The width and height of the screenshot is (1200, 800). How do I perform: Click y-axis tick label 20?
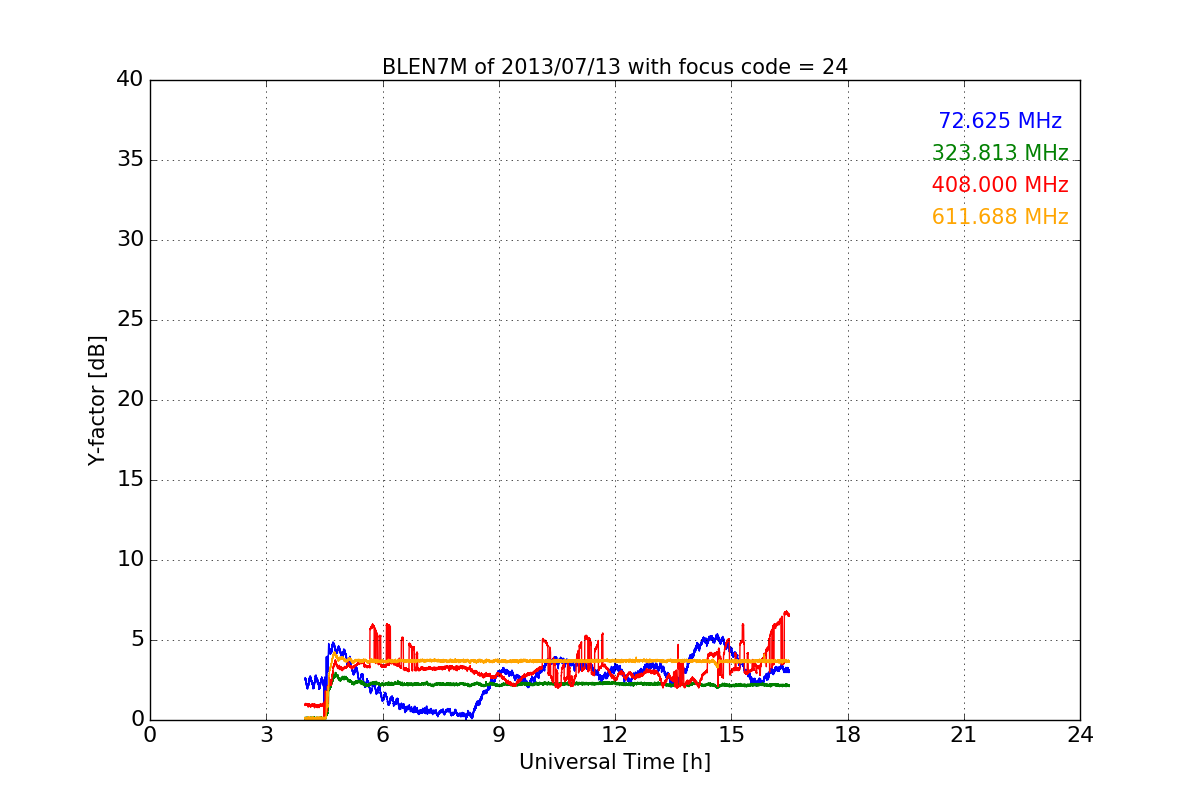(130, 400)
